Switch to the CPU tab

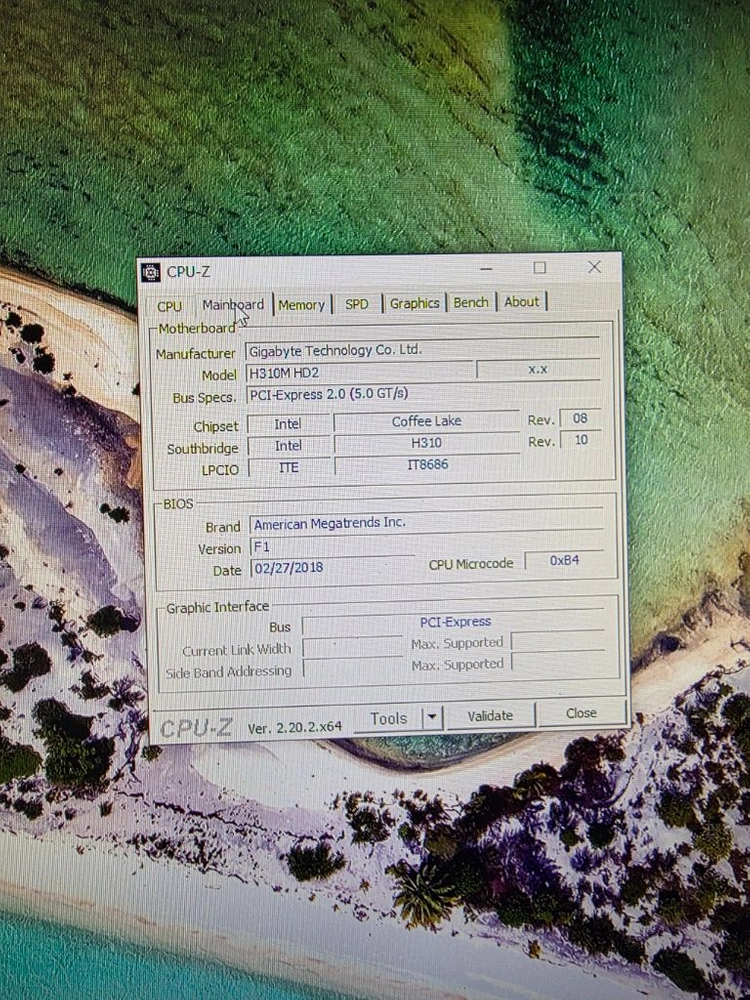(x=169, y=306)
